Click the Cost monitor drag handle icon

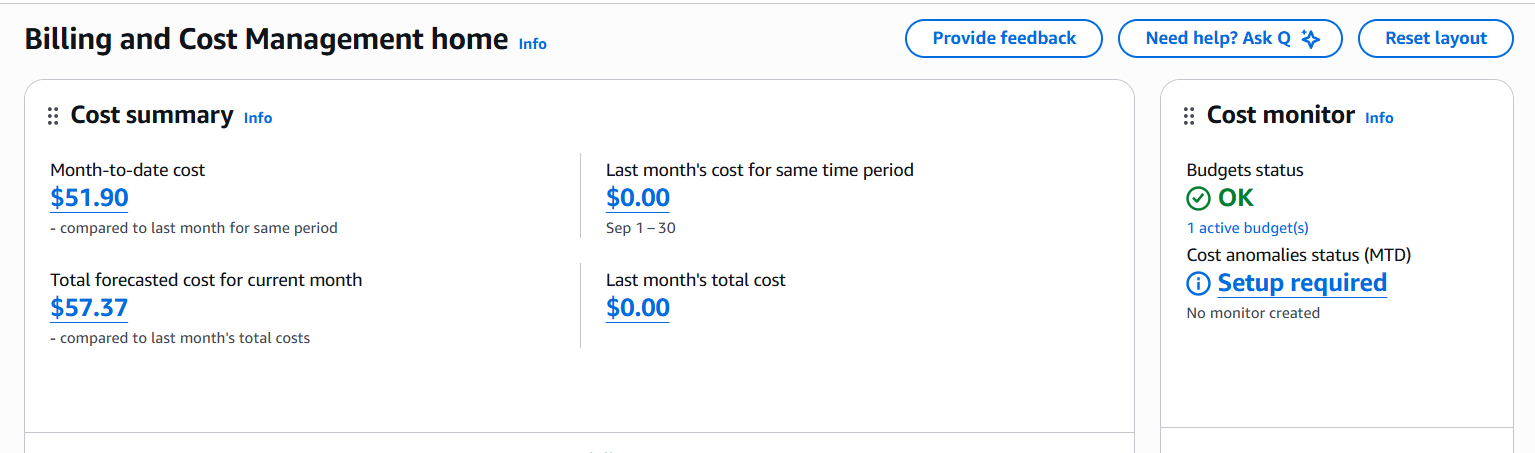tap(1189, 117)
